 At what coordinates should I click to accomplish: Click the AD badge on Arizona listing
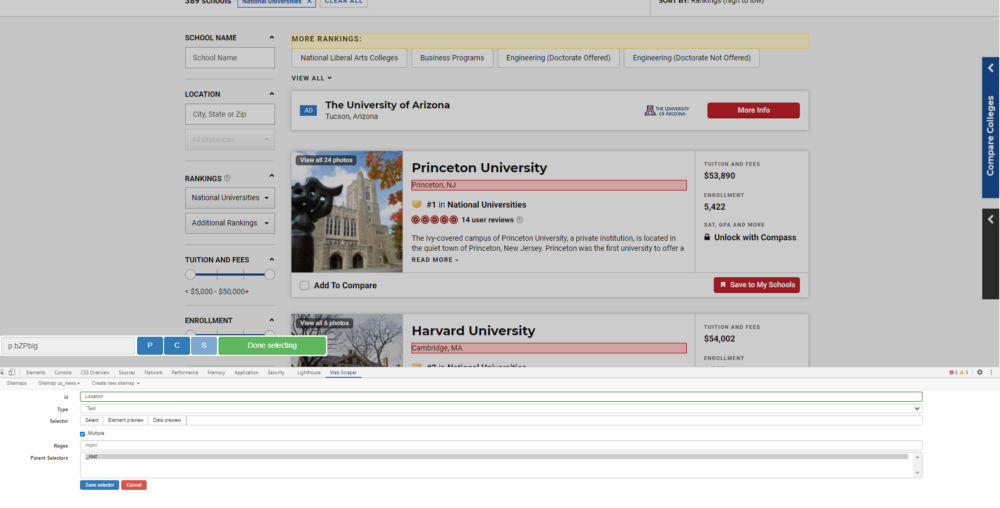[308, 110]
